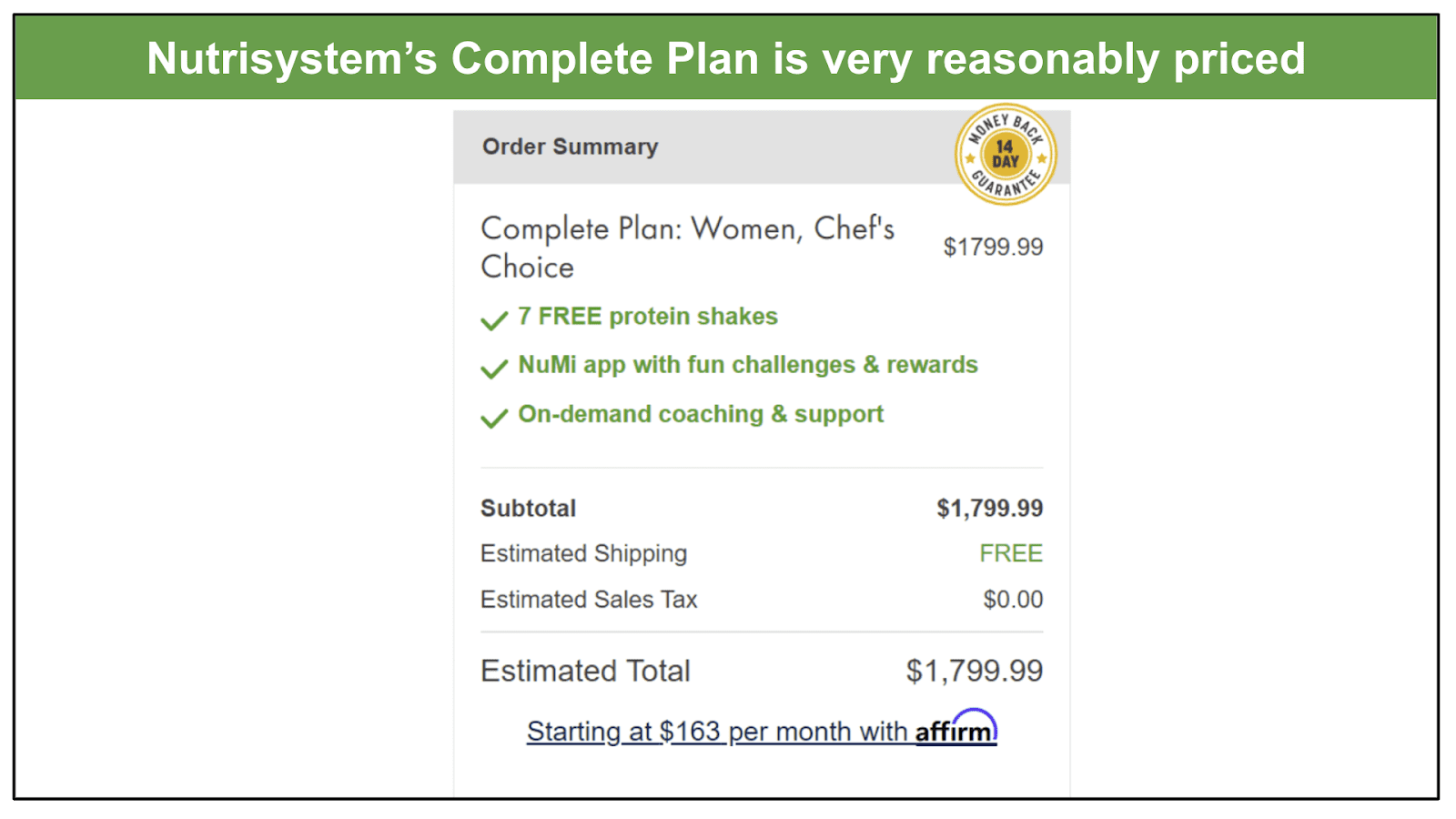This screenshot has height=819, width=1456.
Task: Click the green FREE shipping value
Action: tap(1011, 553)
